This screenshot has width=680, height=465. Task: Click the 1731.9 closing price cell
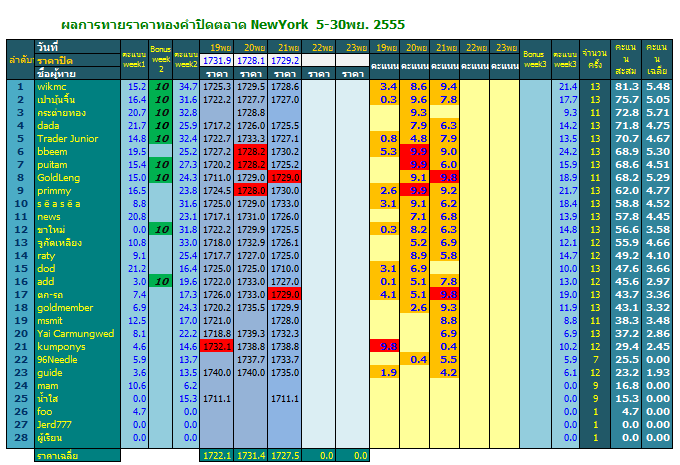(x=216, y=60)
